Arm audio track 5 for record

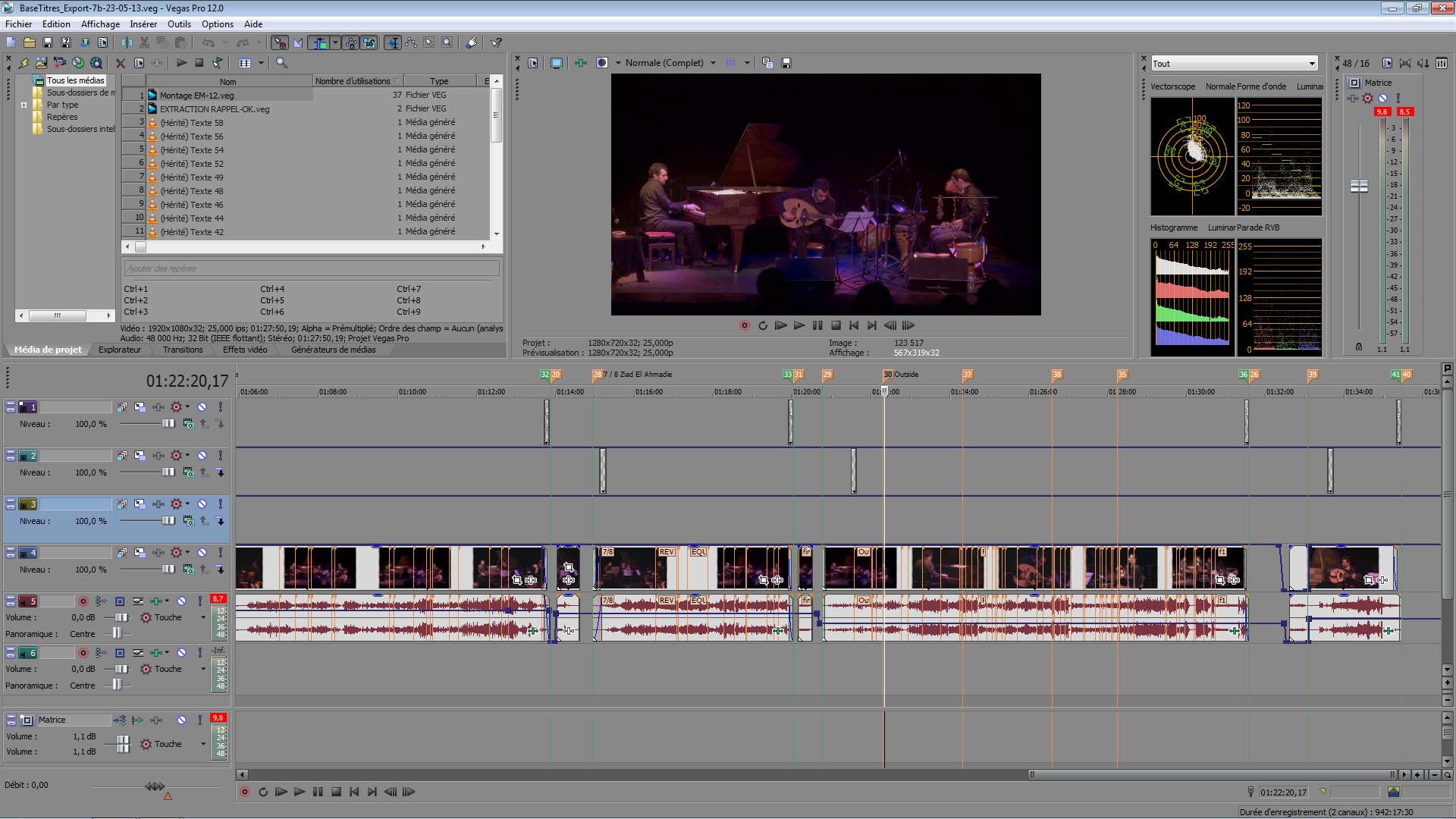(x=83, y=601)
